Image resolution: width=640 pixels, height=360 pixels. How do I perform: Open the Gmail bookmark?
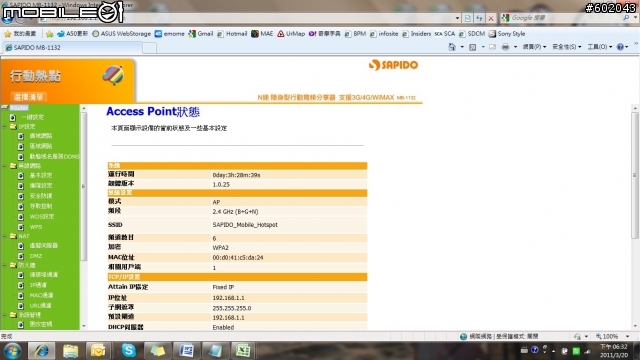click(x=201, y=34)
